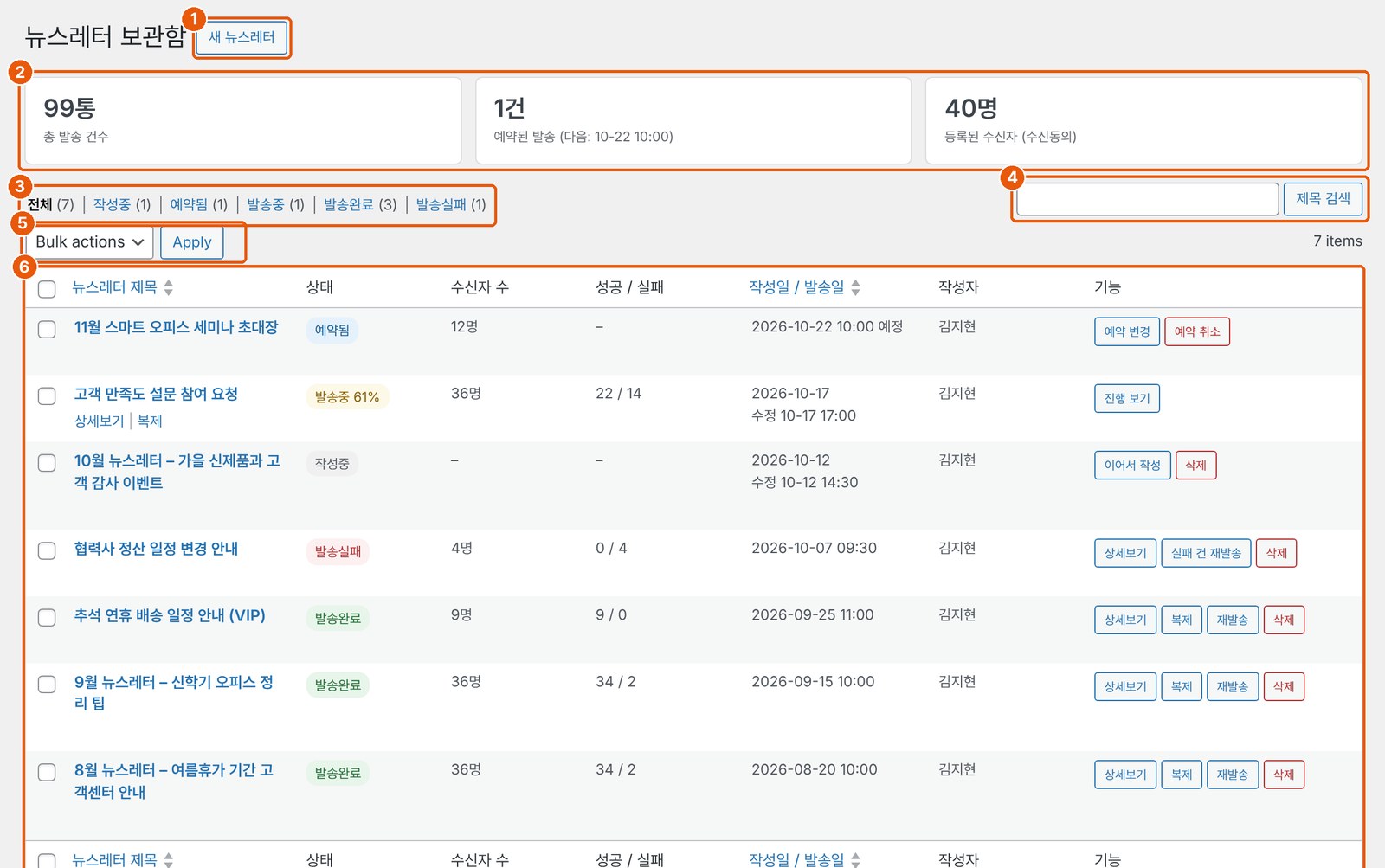The image size is (1385, 868).
Task: Filter by 작성중 status
Action: pos(122,204)
